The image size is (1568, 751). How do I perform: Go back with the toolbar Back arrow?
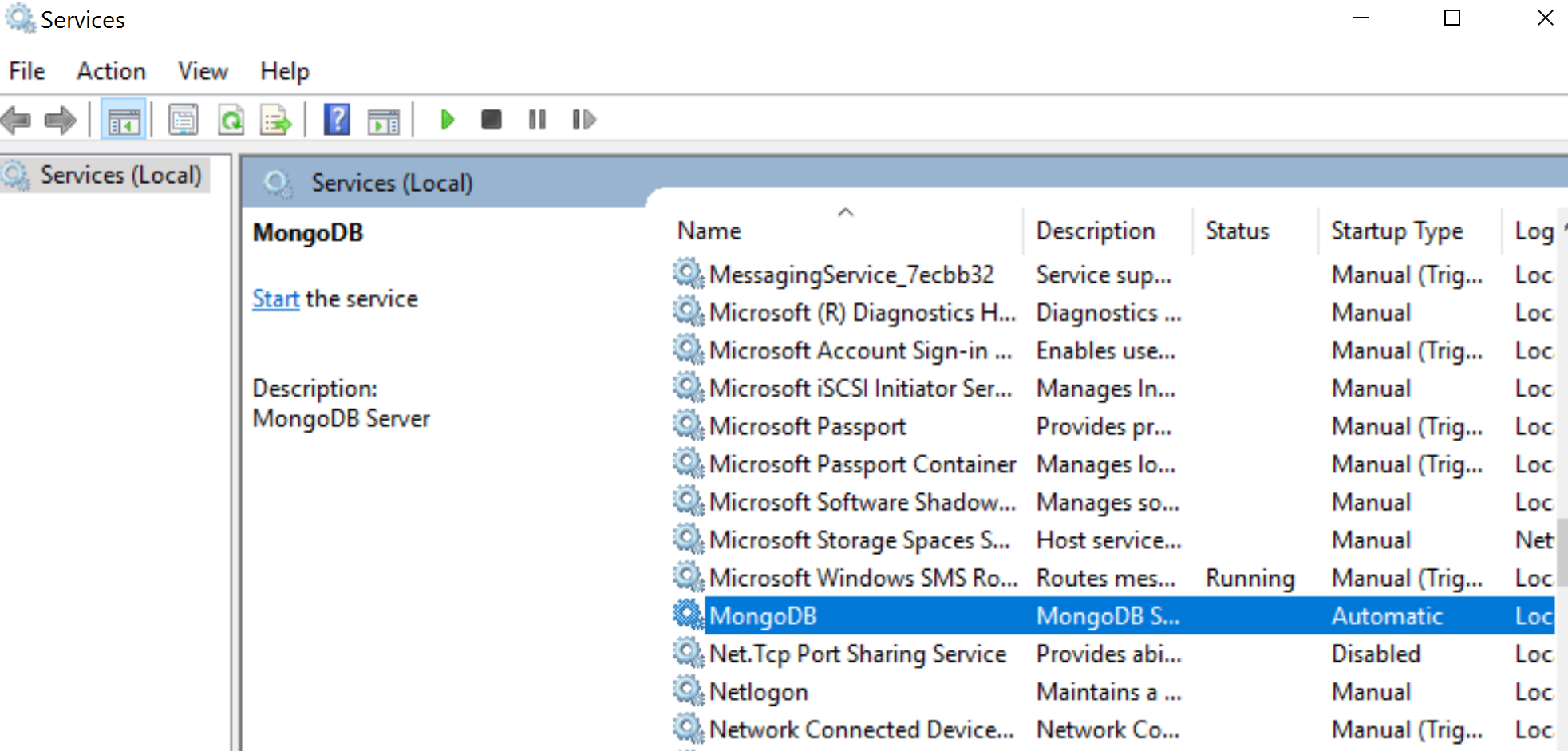[x=16, y=121]
